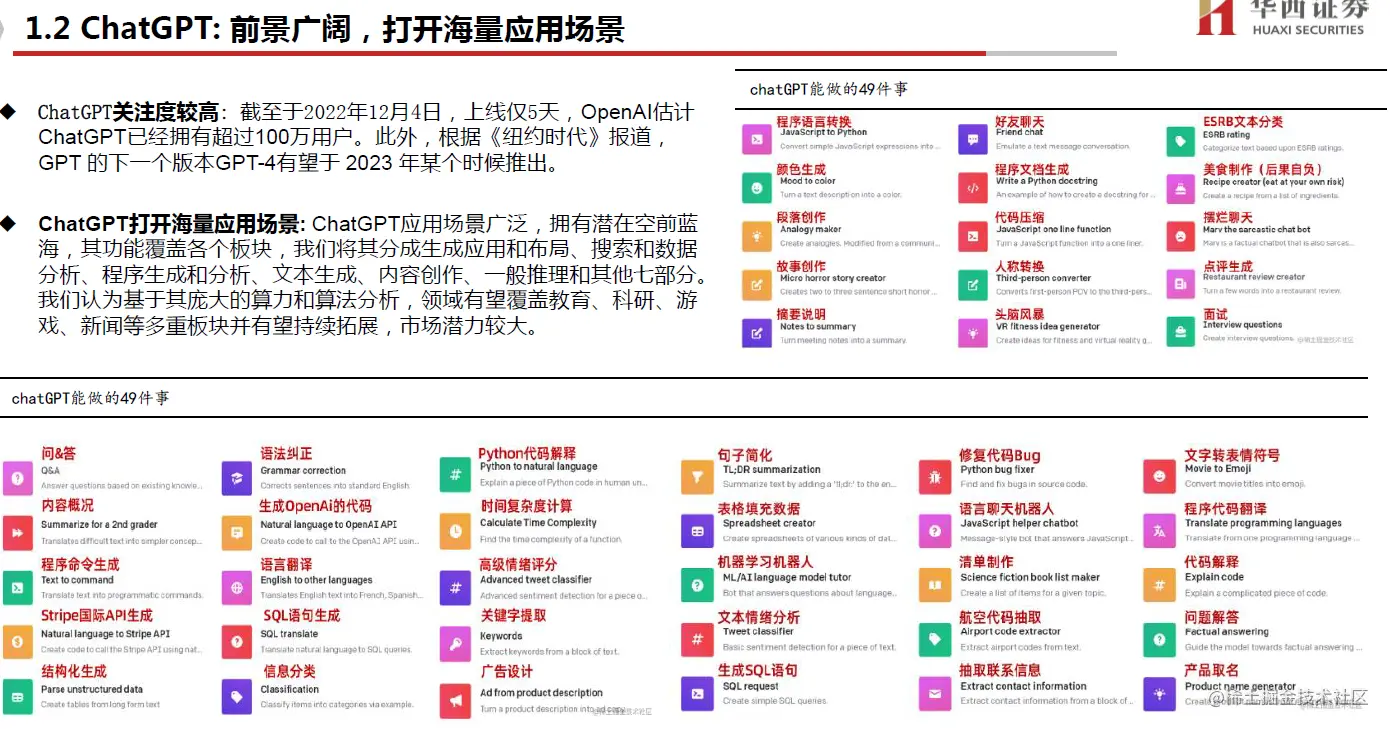Screen dimensions: 1390x729
Task: Click the Mood to color green icon
Action: click(757, 187)
